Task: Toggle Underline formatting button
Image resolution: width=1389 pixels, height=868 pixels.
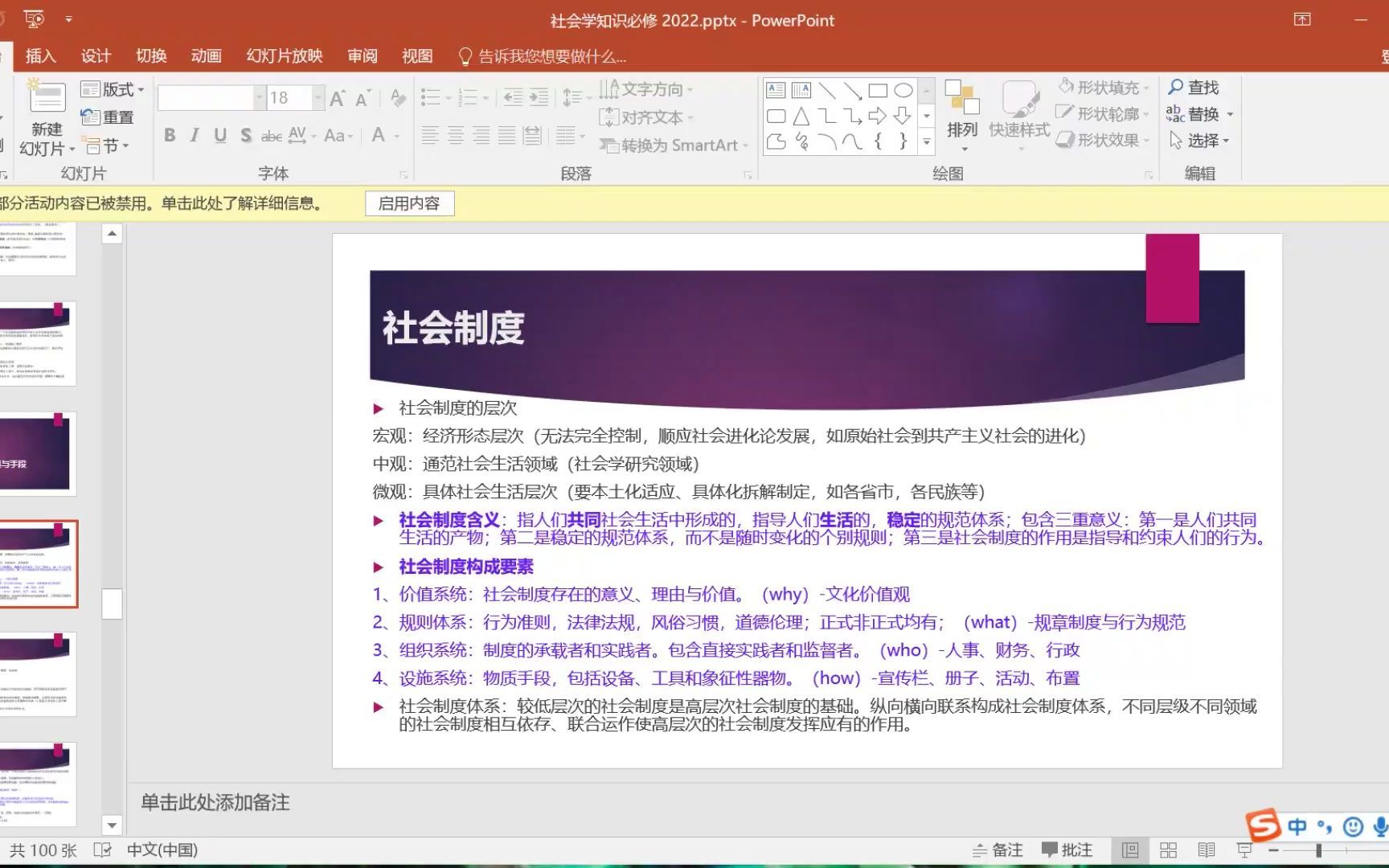Action: (220, 136)
